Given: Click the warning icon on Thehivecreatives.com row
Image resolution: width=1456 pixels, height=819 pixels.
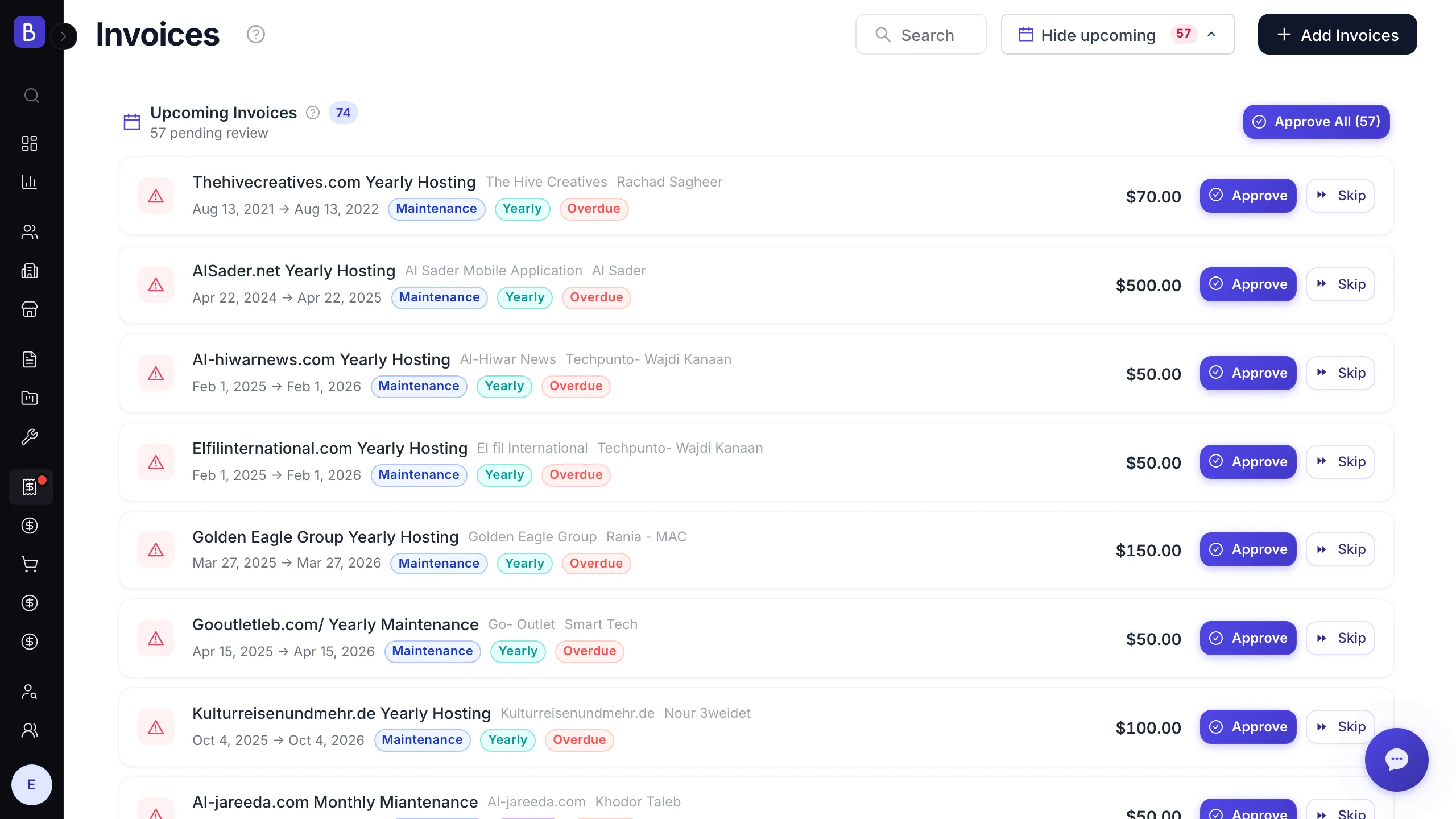Looking at the screenshot, I should (156, 196).
